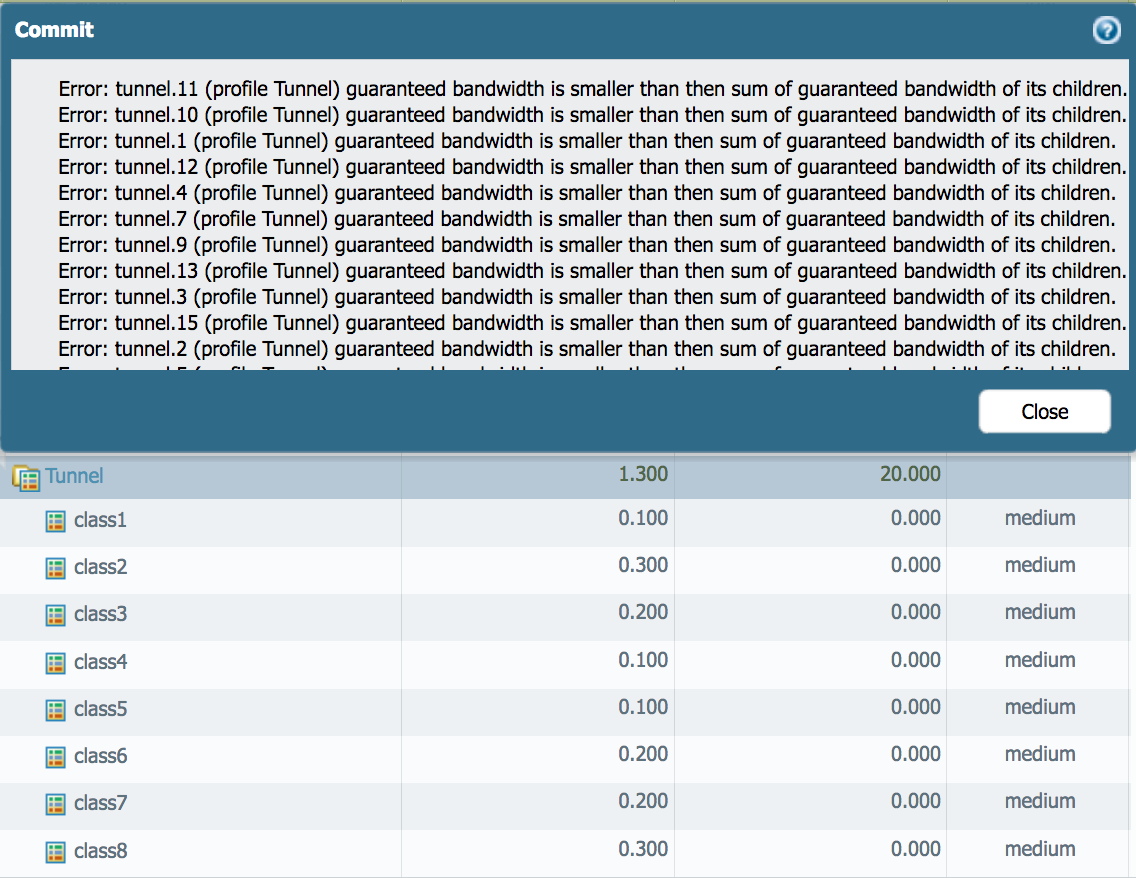Click the tunnel.12 error message line
The image size is (1136, 878).
593,167
